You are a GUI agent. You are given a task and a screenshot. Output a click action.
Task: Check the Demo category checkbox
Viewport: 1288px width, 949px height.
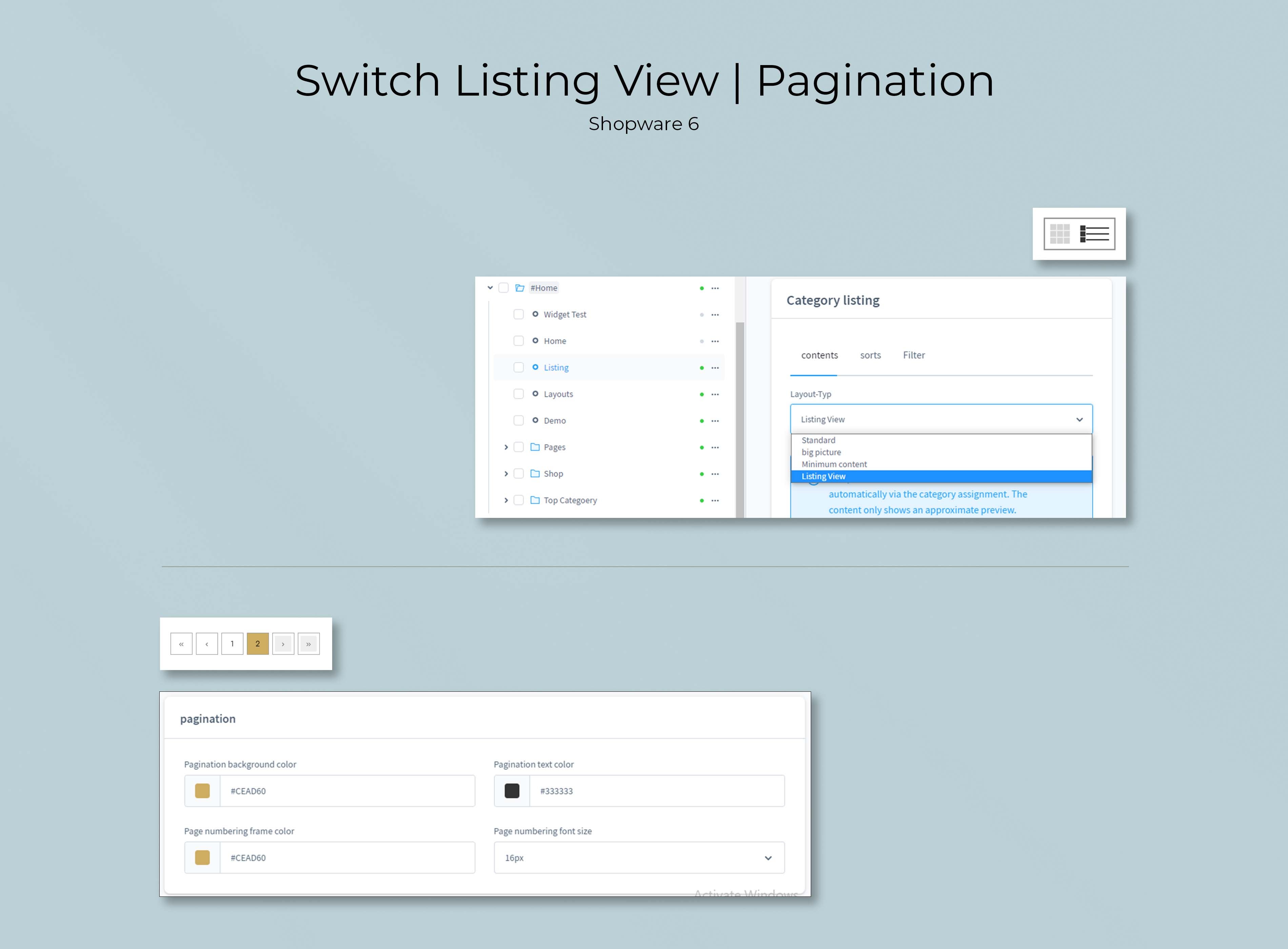[519, 421]
